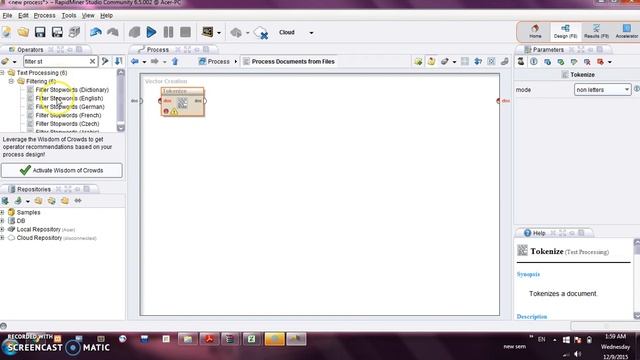The width and height of the screenshot is (640, 360).
Task: Select Filter Stopwords (German) operator
Action: [x=70, y=107]
